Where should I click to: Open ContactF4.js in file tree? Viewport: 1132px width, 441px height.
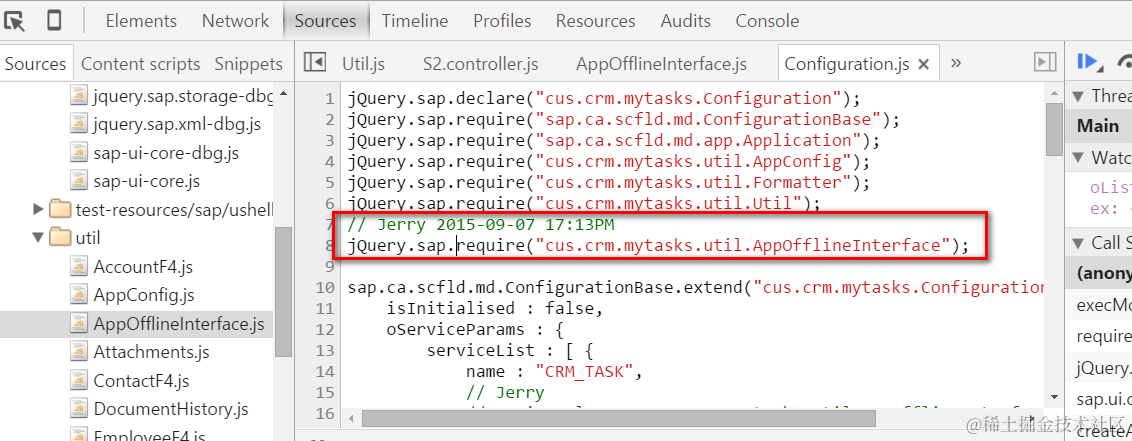(x=142, y=380)
